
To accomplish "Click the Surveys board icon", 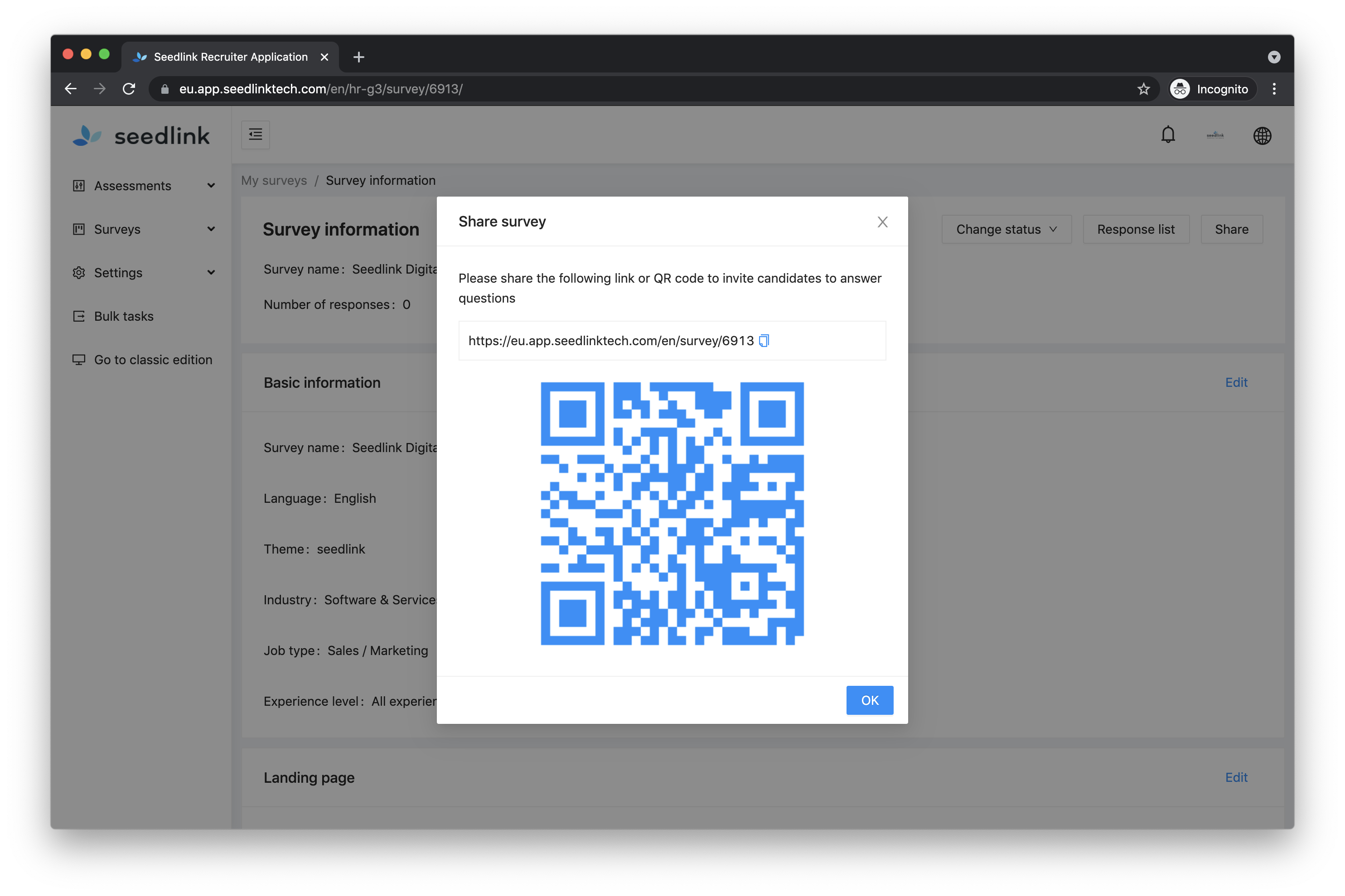I will 79,229.
